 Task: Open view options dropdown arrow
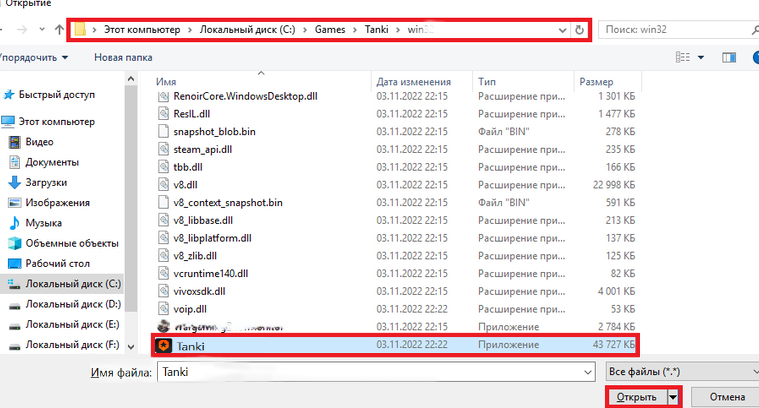(700, 58)
